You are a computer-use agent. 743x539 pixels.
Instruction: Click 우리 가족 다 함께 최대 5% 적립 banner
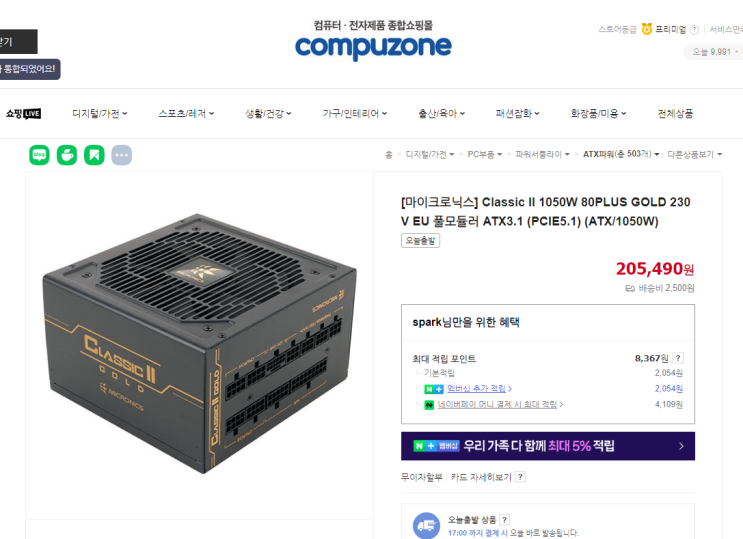coord(548,446)
